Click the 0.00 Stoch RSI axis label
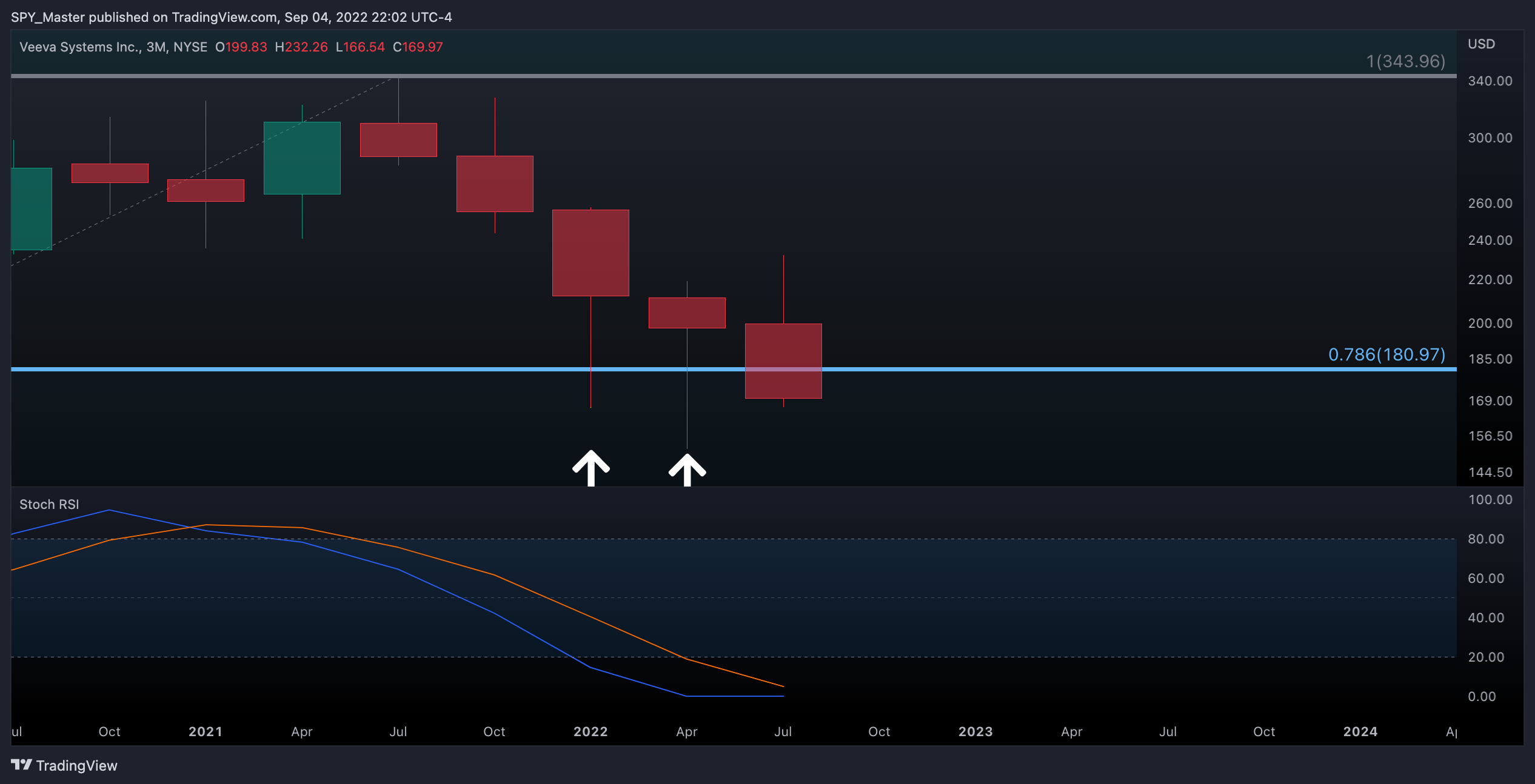The width and height of the screenshot is (1535, 784). coord(1482,697)
